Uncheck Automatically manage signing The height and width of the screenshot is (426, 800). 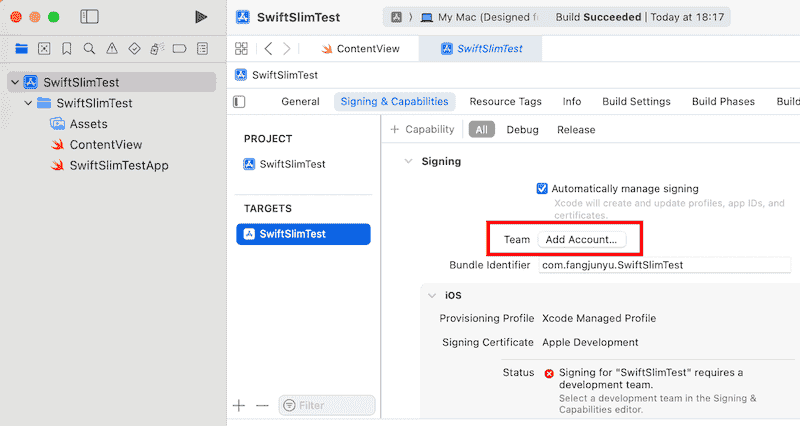(543, 188)
